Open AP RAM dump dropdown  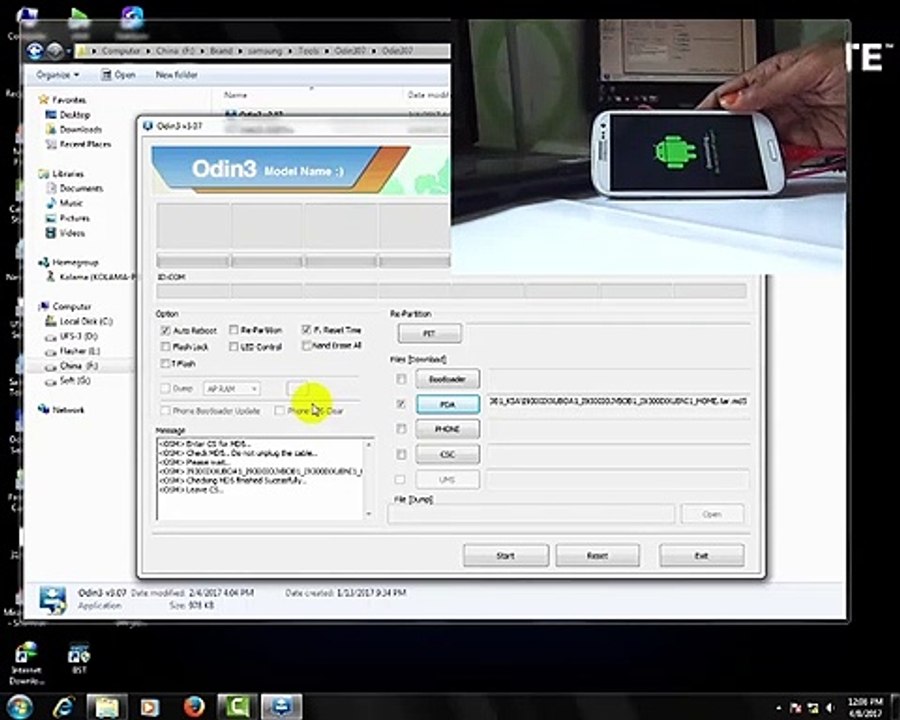232,389
